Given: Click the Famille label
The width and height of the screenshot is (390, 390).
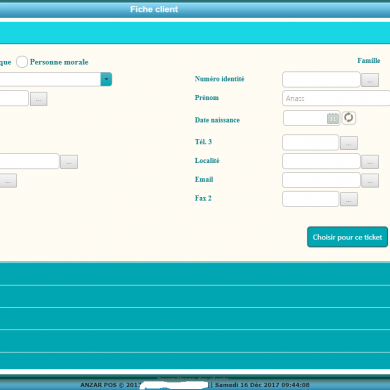Looking at the screenshot, I should pos(369,61).
